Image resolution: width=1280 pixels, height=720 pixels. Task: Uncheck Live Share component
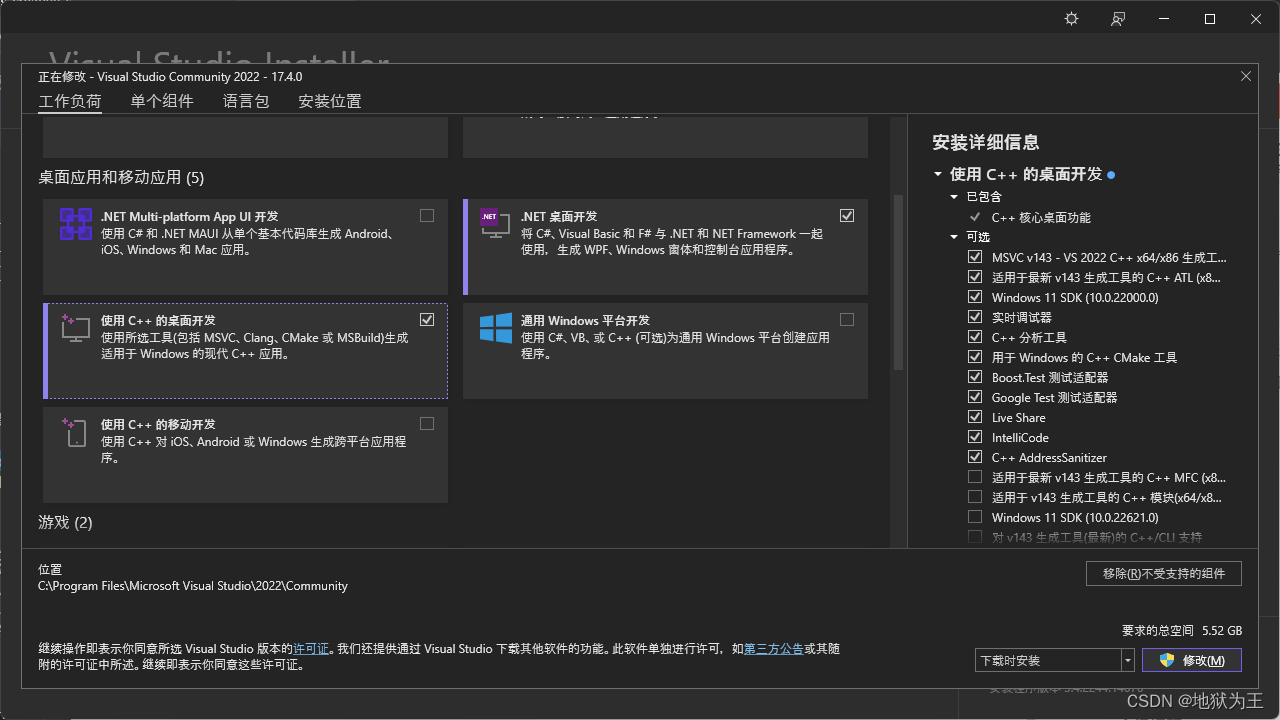(975, 417)
